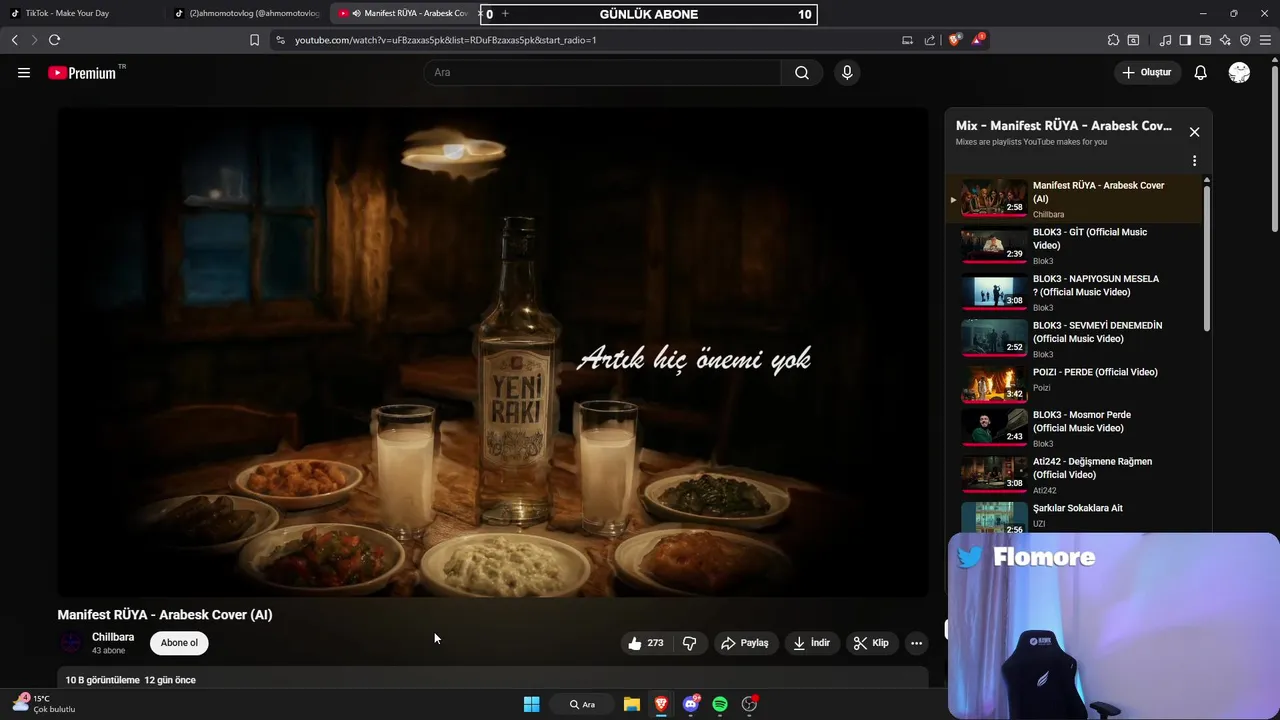Image resolution: width=1280 pixels, height=720 pixels.
Task: Create a clip with Klip button
Action: click(871, 643)
